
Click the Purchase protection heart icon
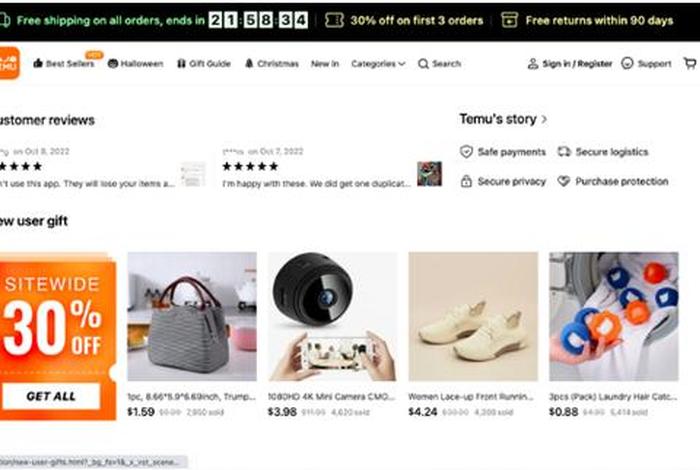(564, 181)
